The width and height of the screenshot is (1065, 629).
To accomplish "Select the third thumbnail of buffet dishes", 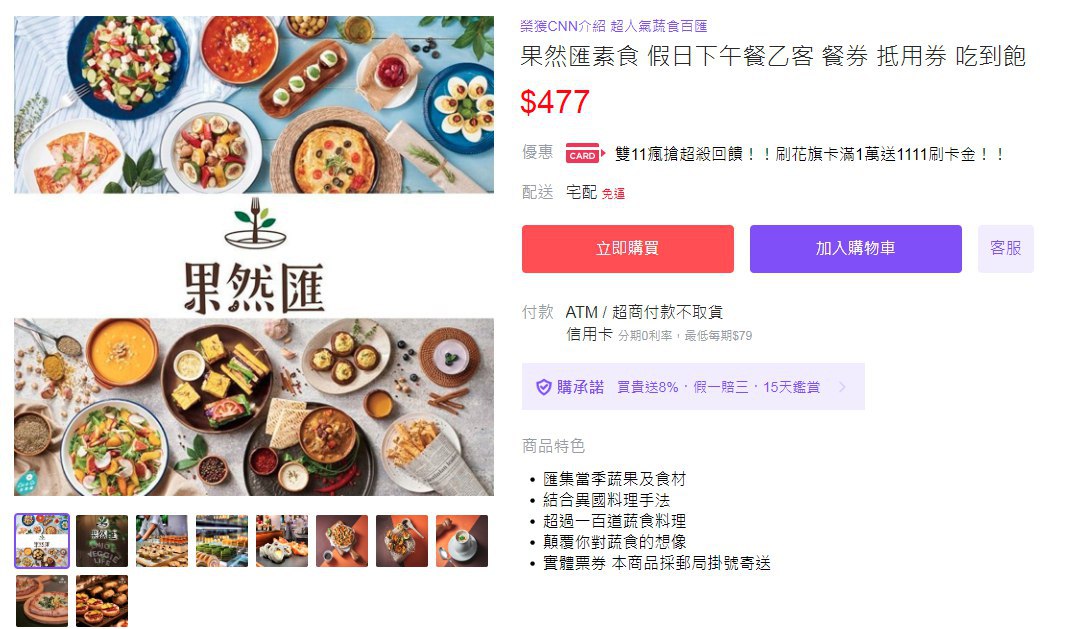I will (162, 541).
